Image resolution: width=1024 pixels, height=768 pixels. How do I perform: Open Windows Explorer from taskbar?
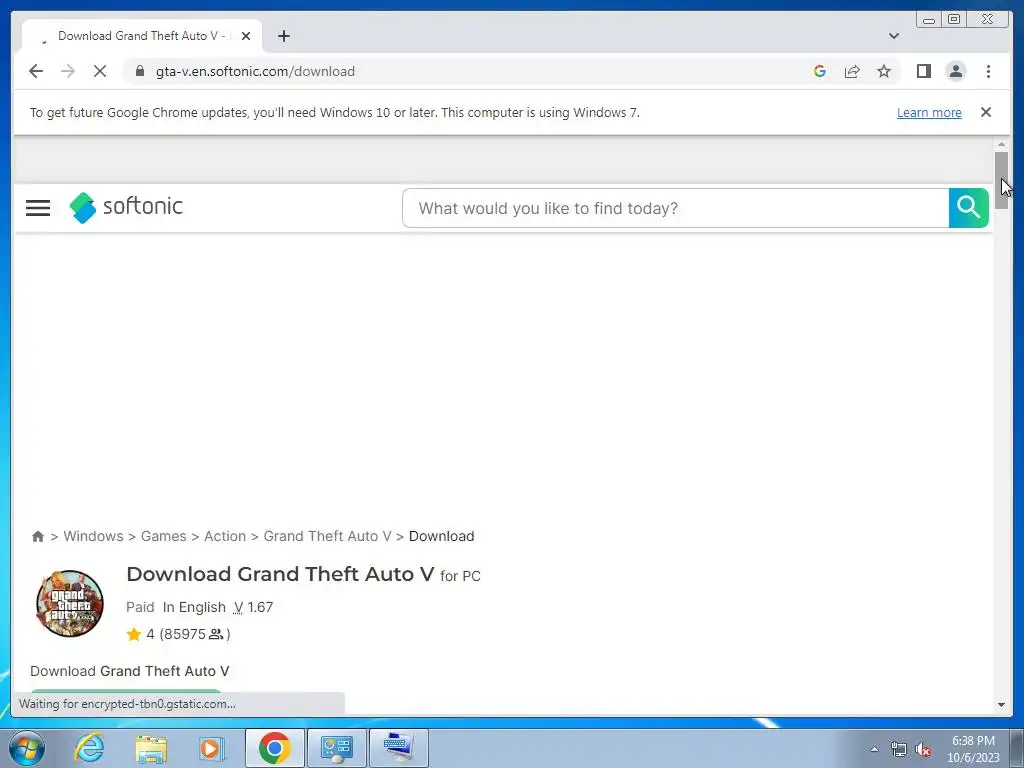(151, 748)
